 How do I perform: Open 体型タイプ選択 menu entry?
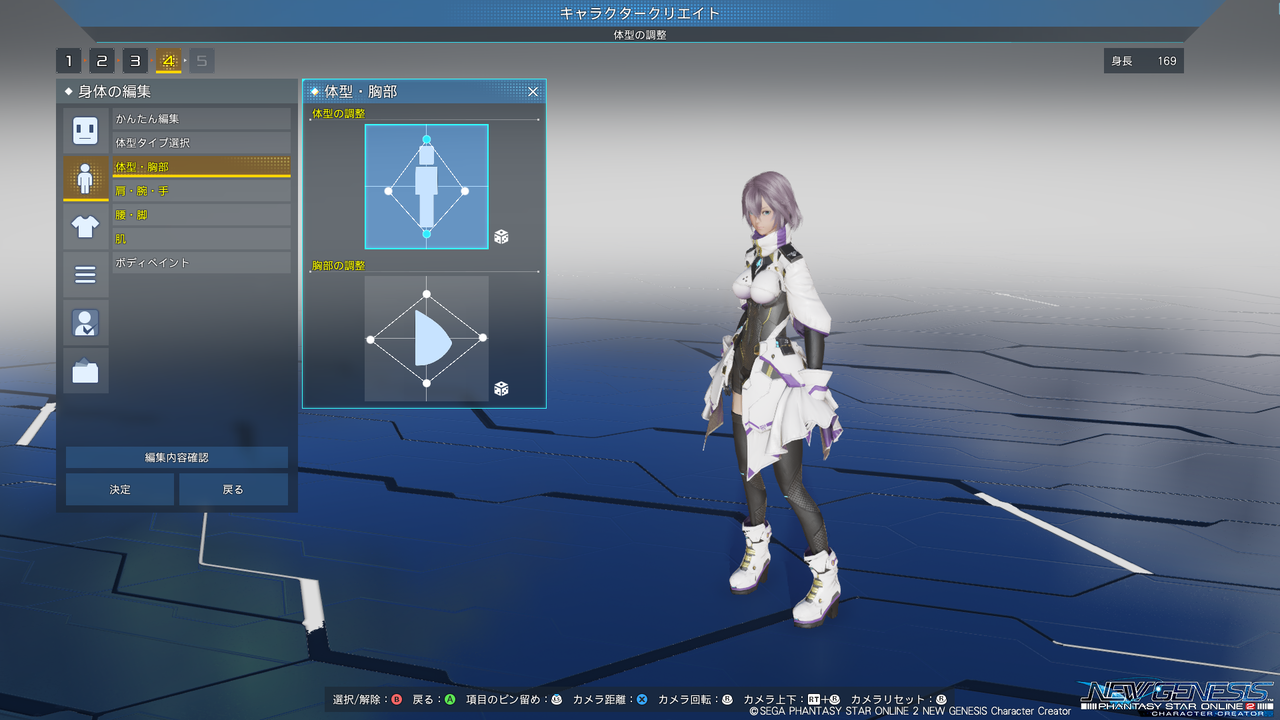201,143
